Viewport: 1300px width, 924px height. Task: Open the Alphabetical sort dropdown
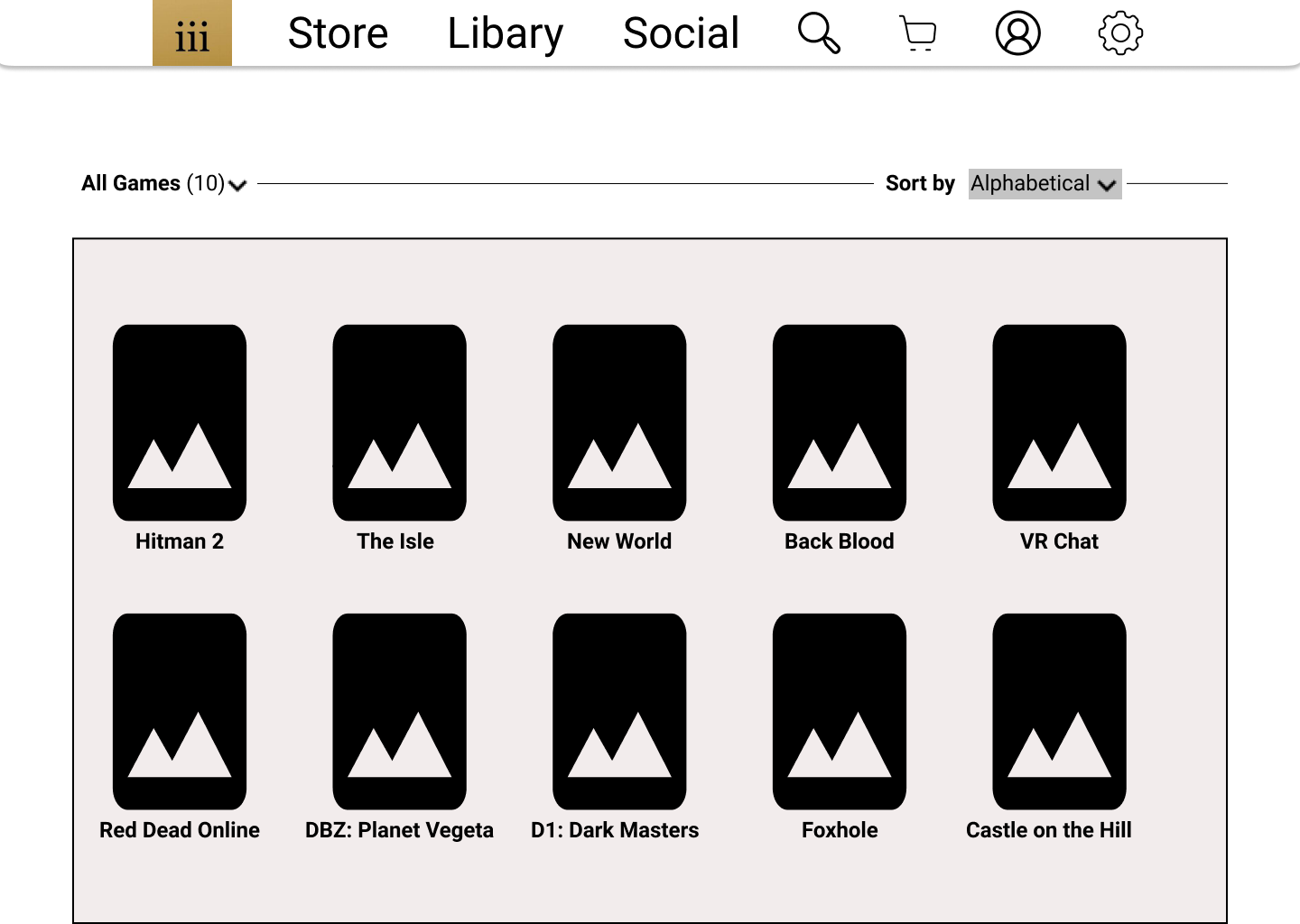coord(1045,183)
